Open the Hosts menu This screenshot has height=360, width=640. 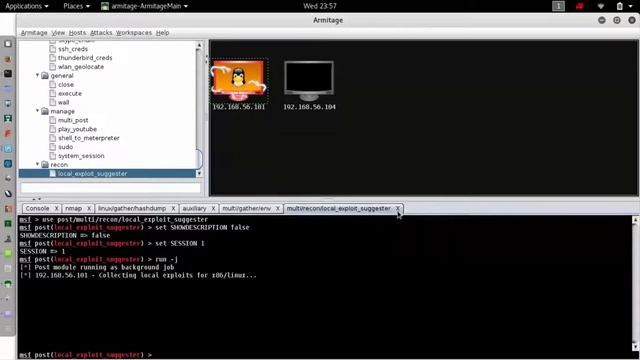[x=77, y=33]
